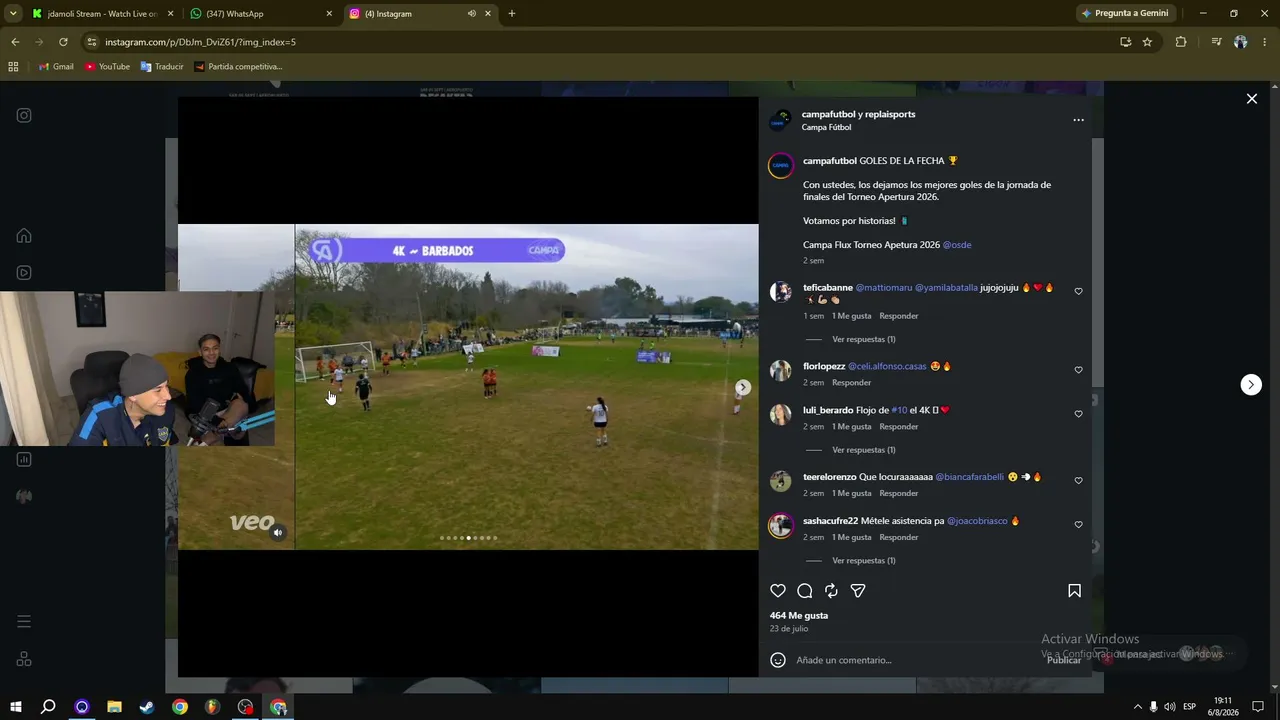
Task: Open the Partida competitiva bookmark
Action: (x=239, y=67)
